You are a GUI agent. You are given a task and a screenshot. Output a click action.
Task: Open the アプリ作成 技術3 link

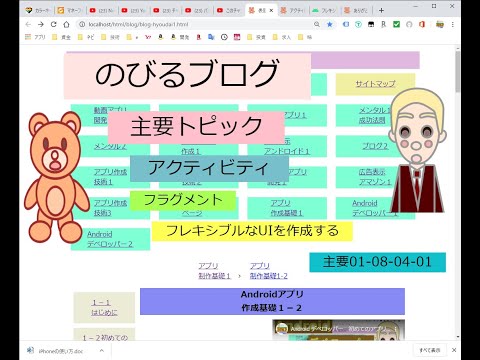click(110, 208)
